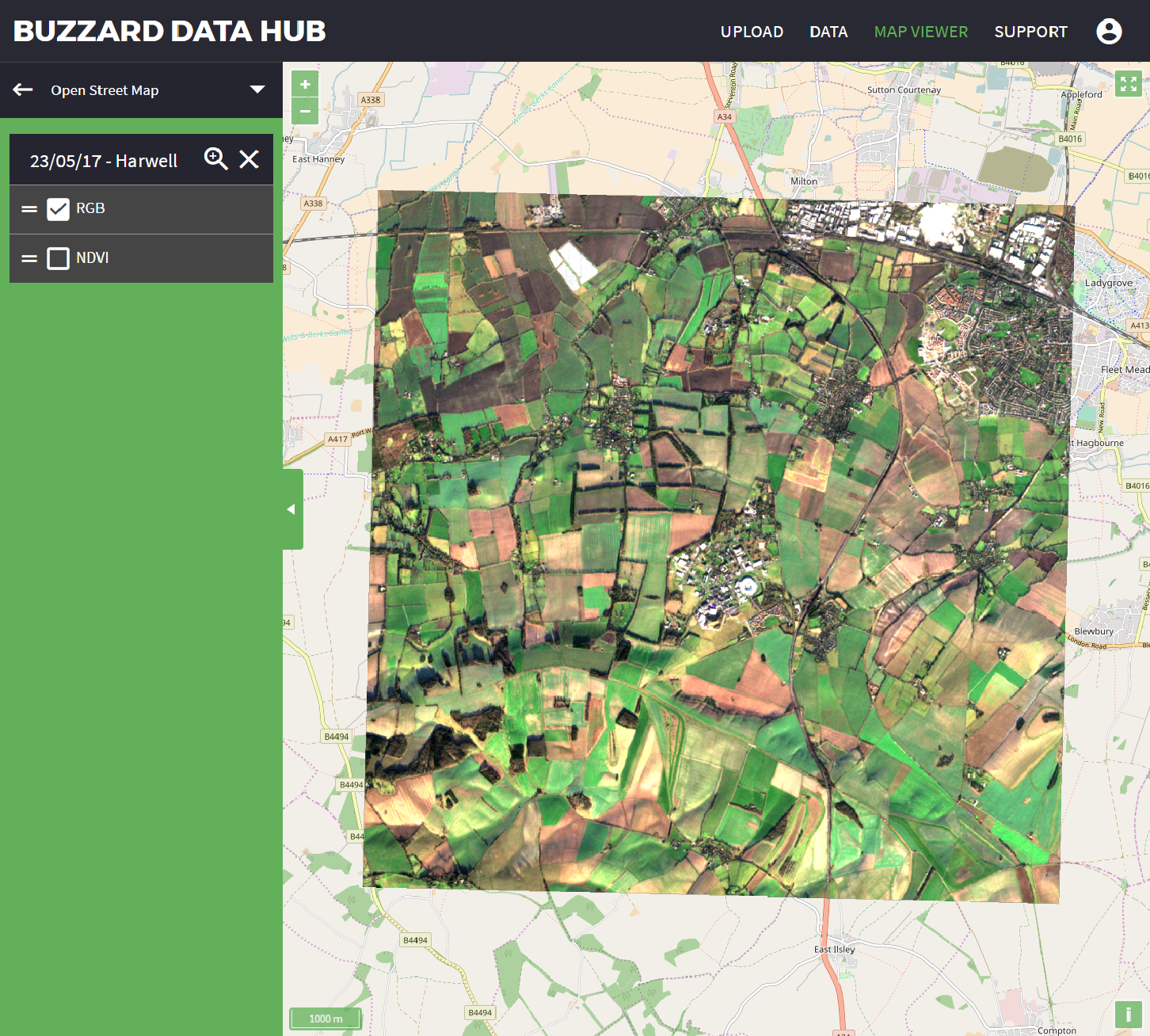1150x1036 pixels.
Task: Collapse the sidebar panel
Action: pos(292,509)
